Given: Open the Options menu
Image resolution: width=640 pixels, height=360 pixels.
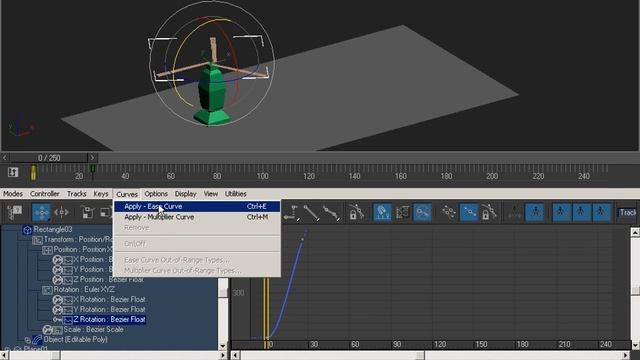Looking at the screenshot, I should 156,194.
